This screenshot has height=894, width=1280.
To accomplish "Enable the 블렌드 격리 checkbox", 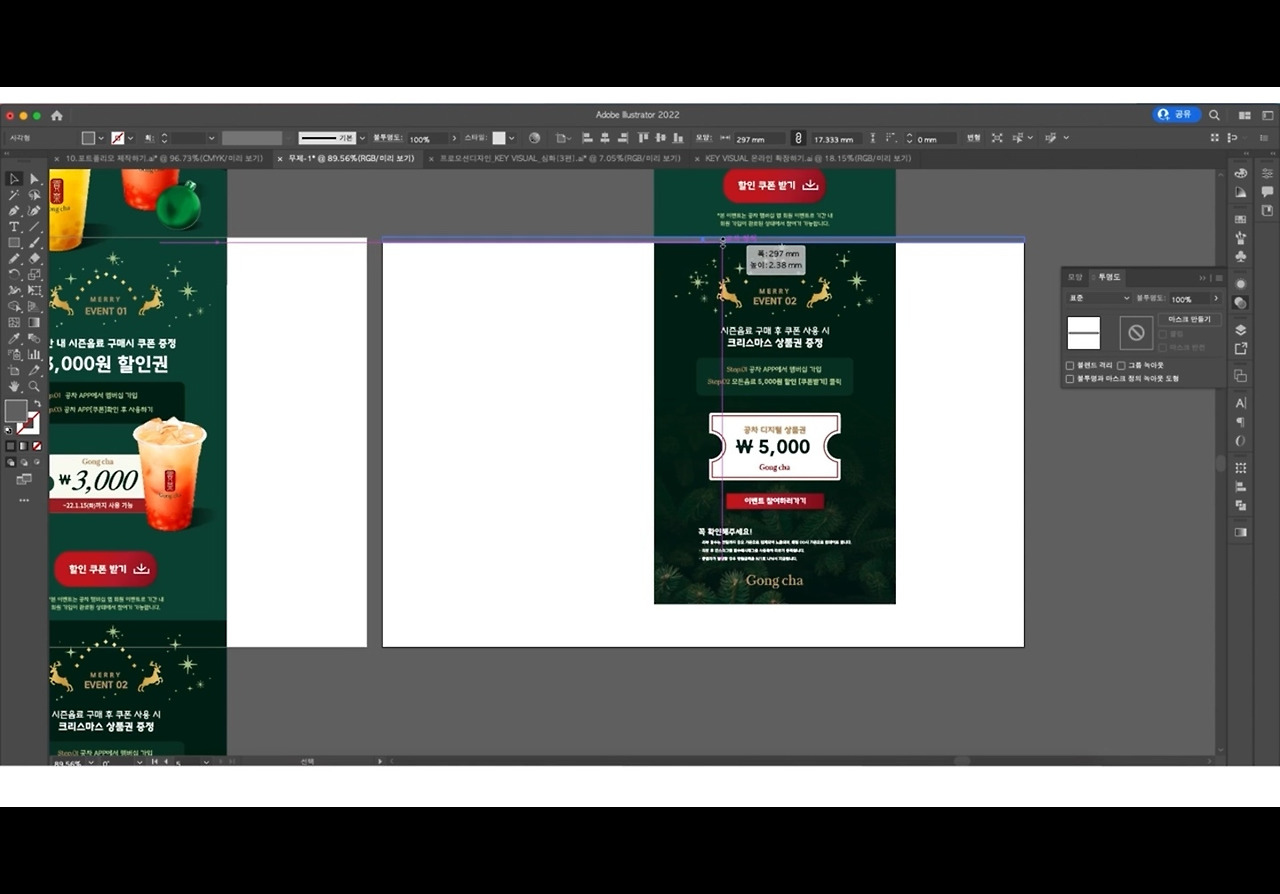I will tap(1070, 366).
